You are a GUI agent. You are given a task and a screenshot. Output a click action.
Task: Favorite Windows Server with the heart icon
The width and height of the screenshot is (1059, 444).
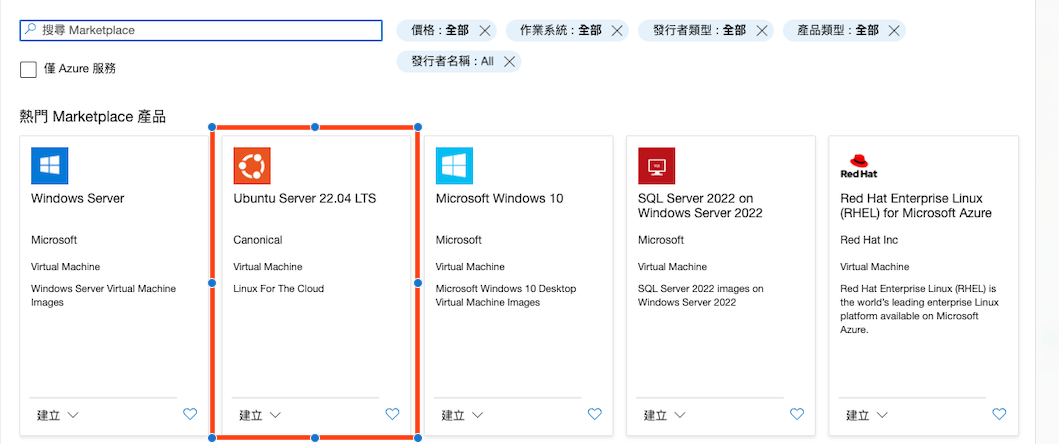coord(190,414)
